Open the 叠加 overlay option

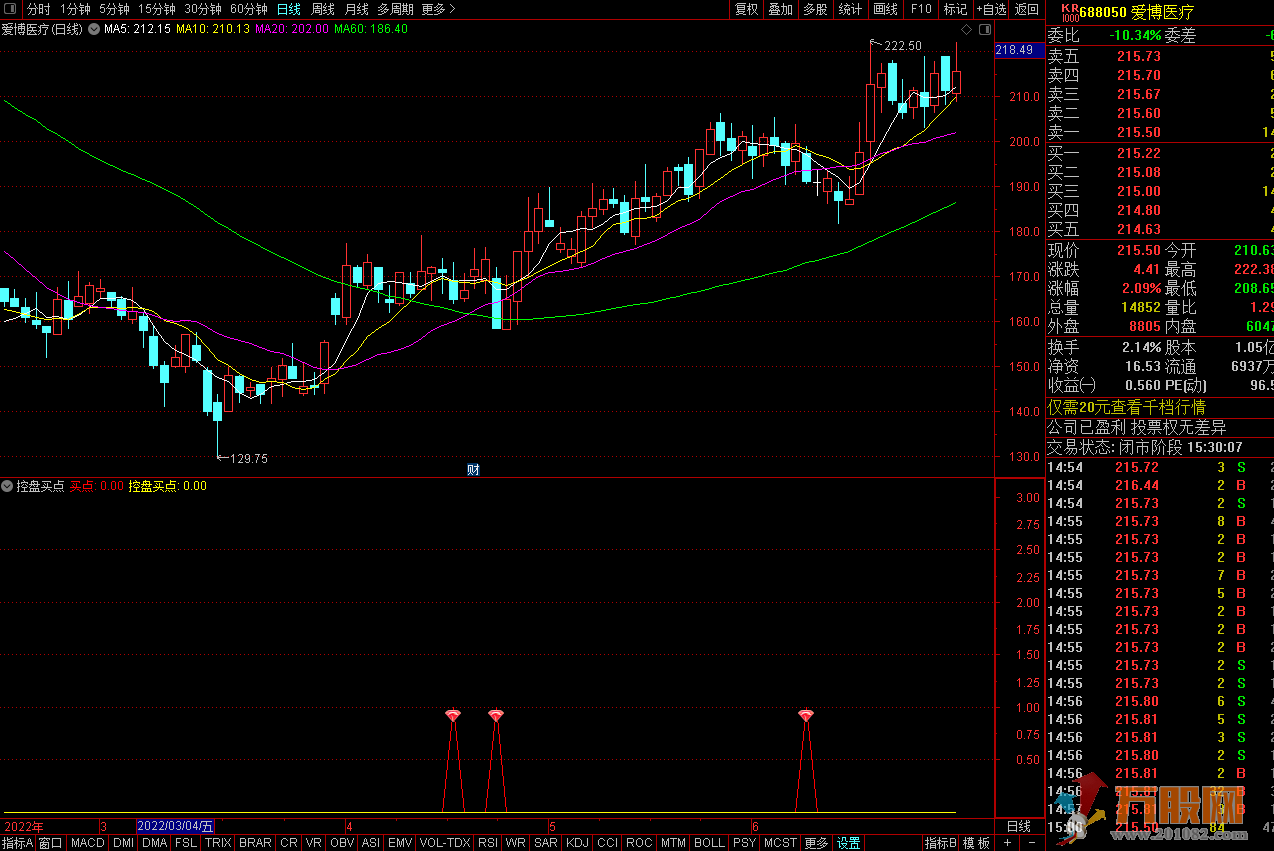click(781, 9)
